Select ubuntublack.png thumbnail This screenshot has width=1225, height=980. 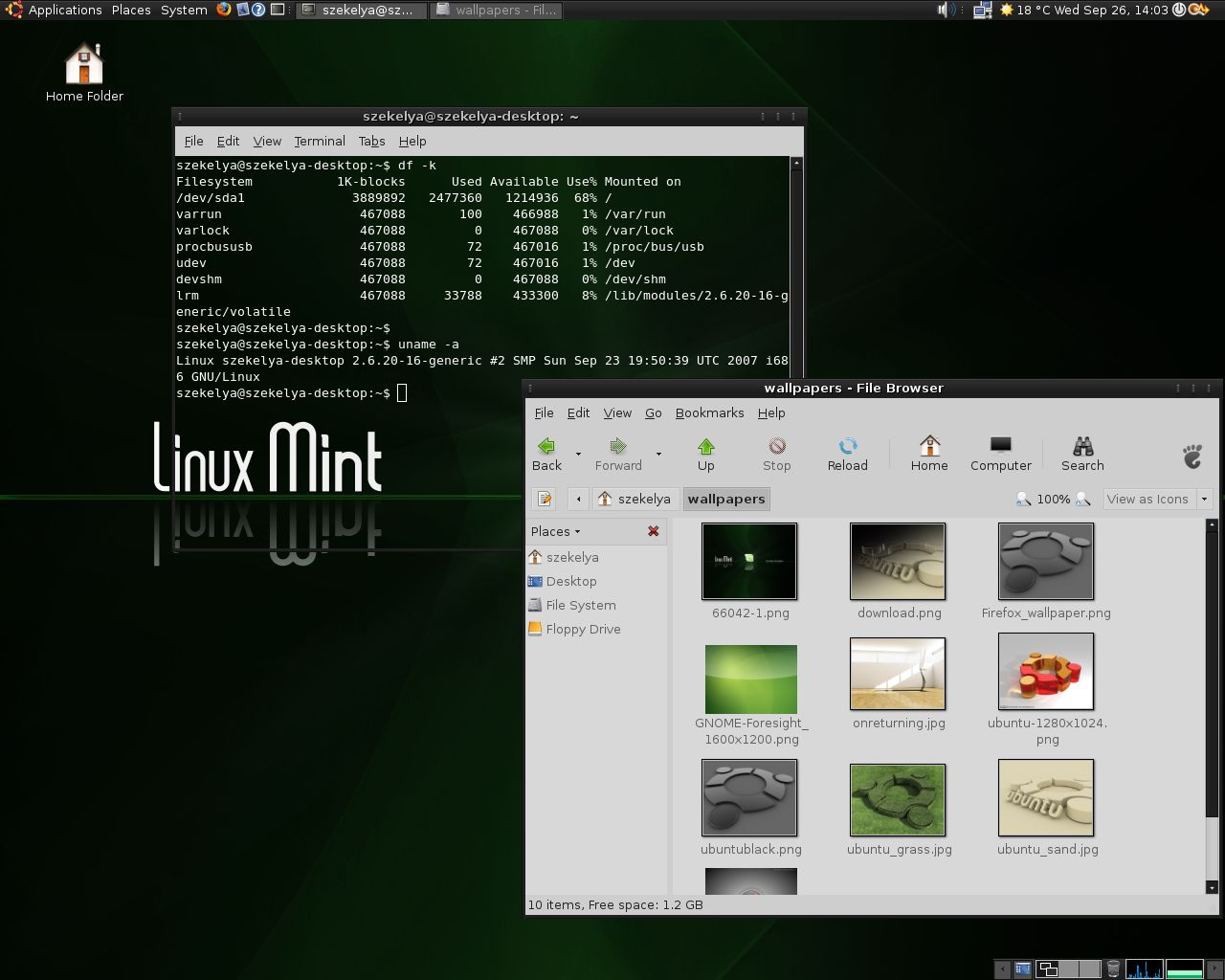click(x=749, y=798)
